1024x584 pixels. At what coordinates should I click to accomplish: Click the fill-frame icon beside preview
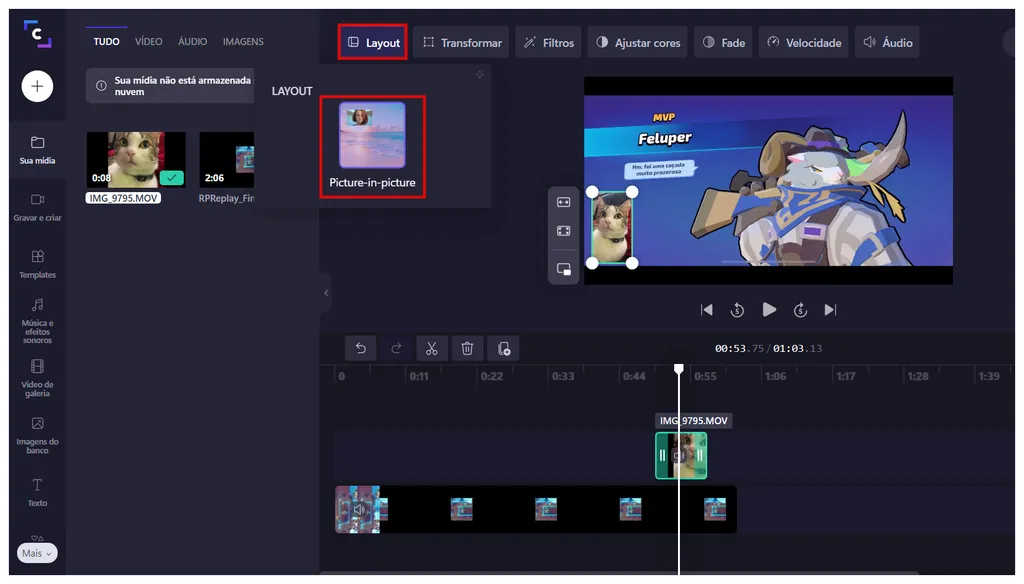pyautogui.click(x=564, y=231)
